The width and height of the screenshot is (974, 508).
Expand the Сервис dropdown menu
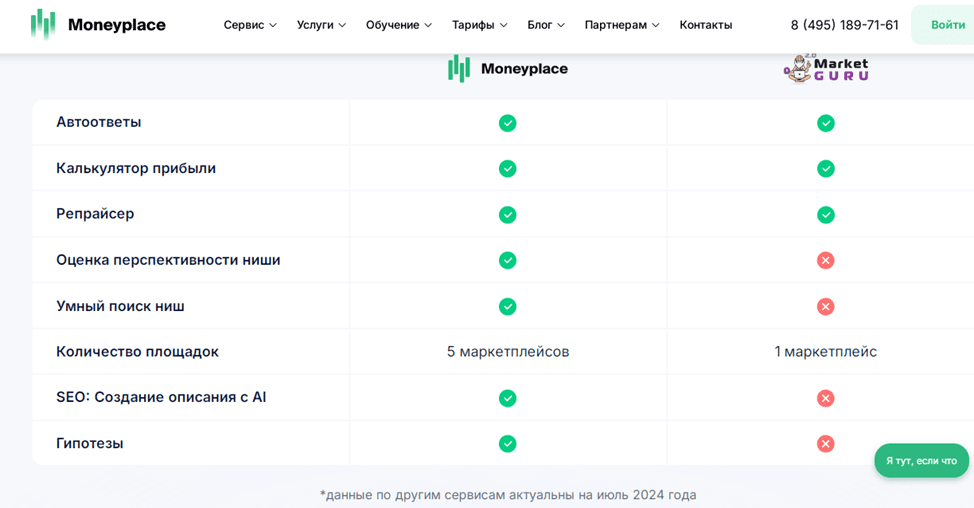[x=250, y=25]
